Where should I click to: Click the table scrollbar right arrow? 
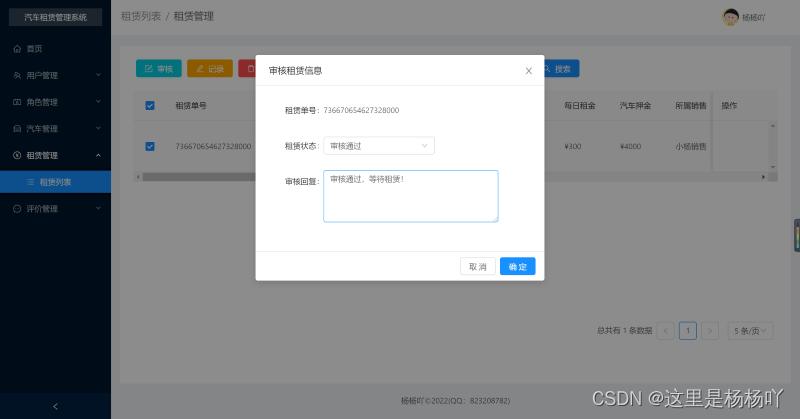click(x=763, y=177)
